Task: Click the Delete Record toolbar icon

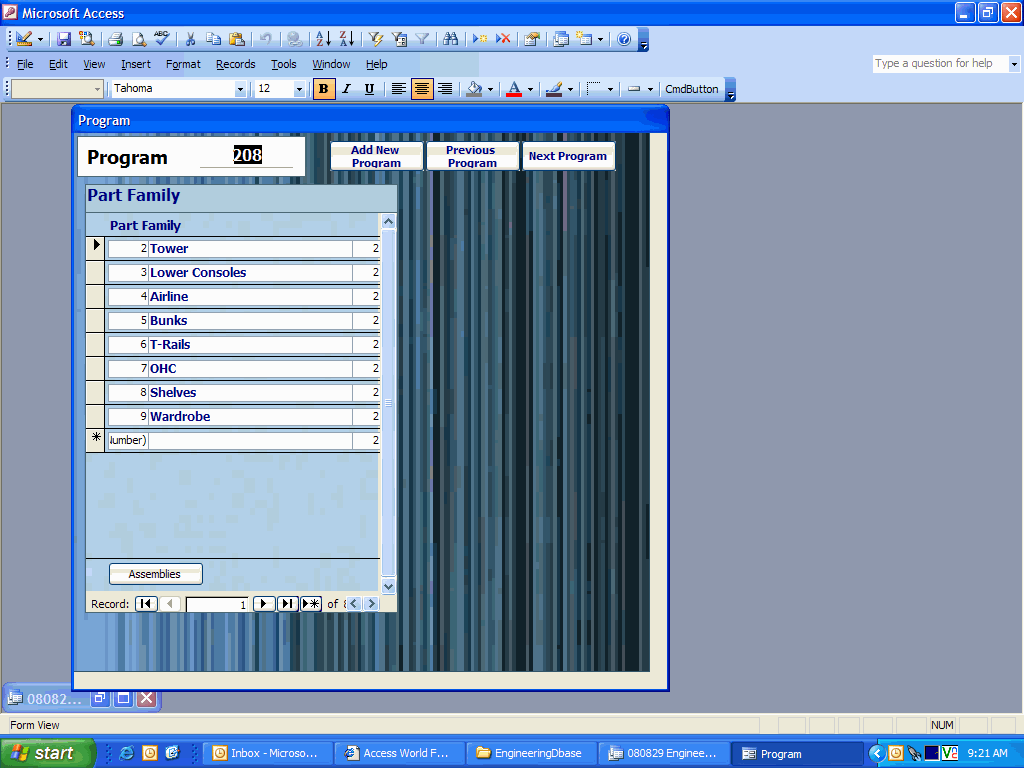Action: tap(503, 39)
